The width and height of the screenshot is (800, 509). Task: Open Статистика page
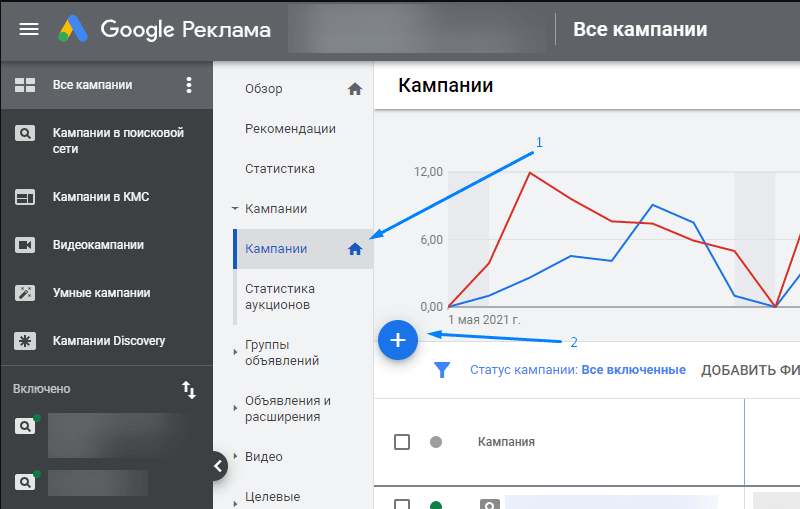coord(280,169)
